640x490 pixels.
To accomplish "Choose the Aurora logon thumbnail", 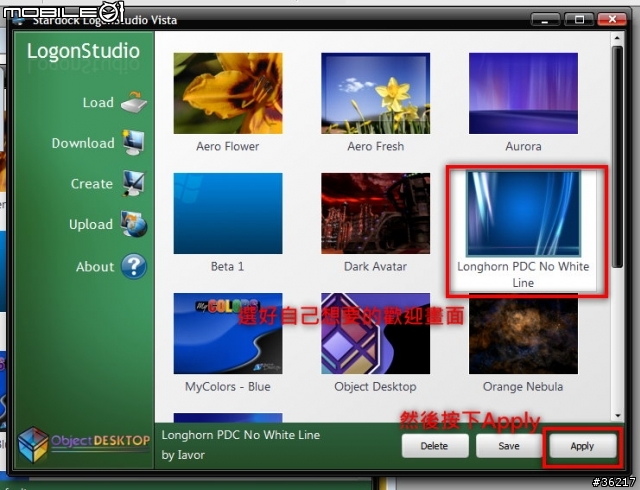I will [523, 93].
